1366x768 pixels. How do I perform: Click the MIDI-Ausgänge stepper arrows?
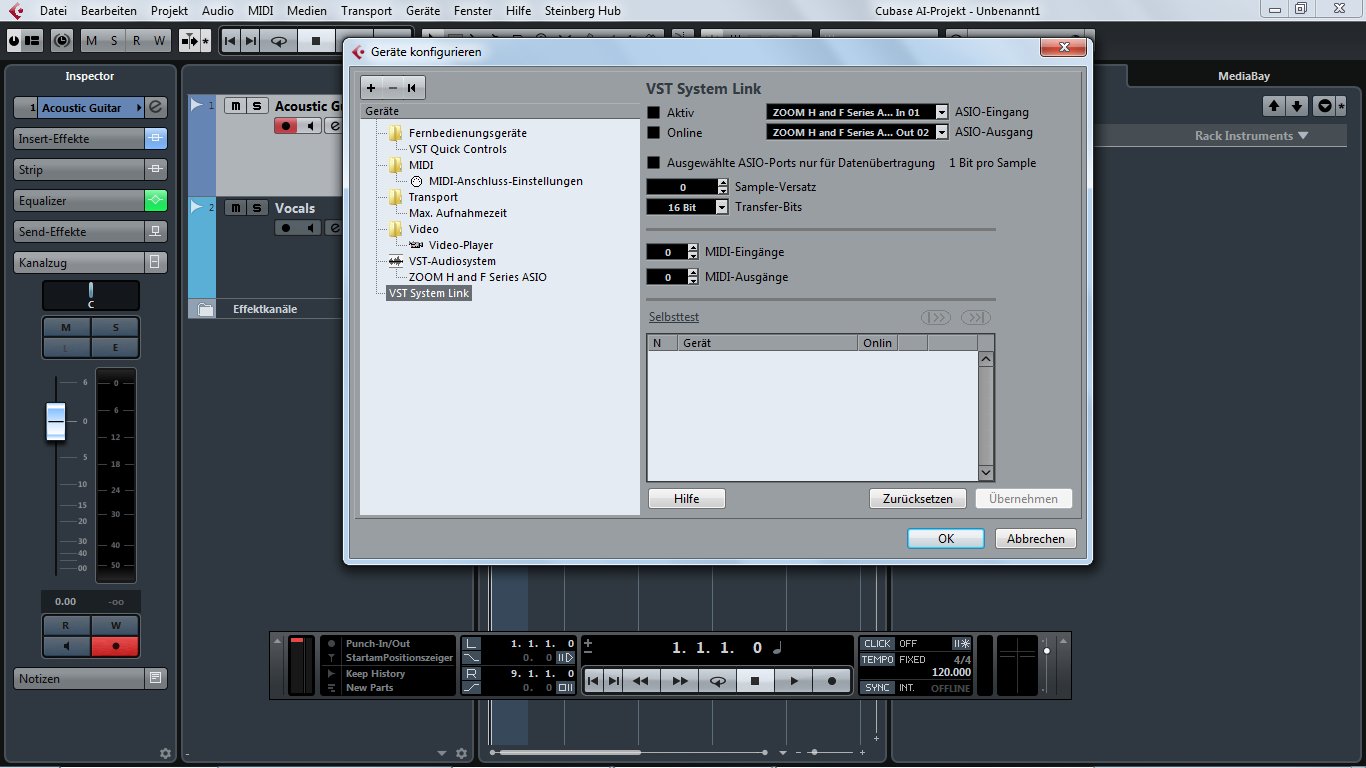(693, 277)
